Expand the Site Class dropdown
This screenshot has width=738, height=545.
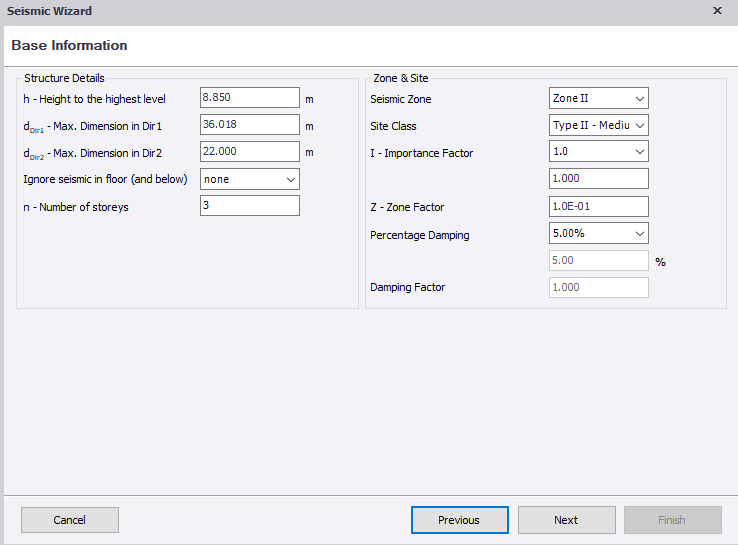[x=599, y=125]
